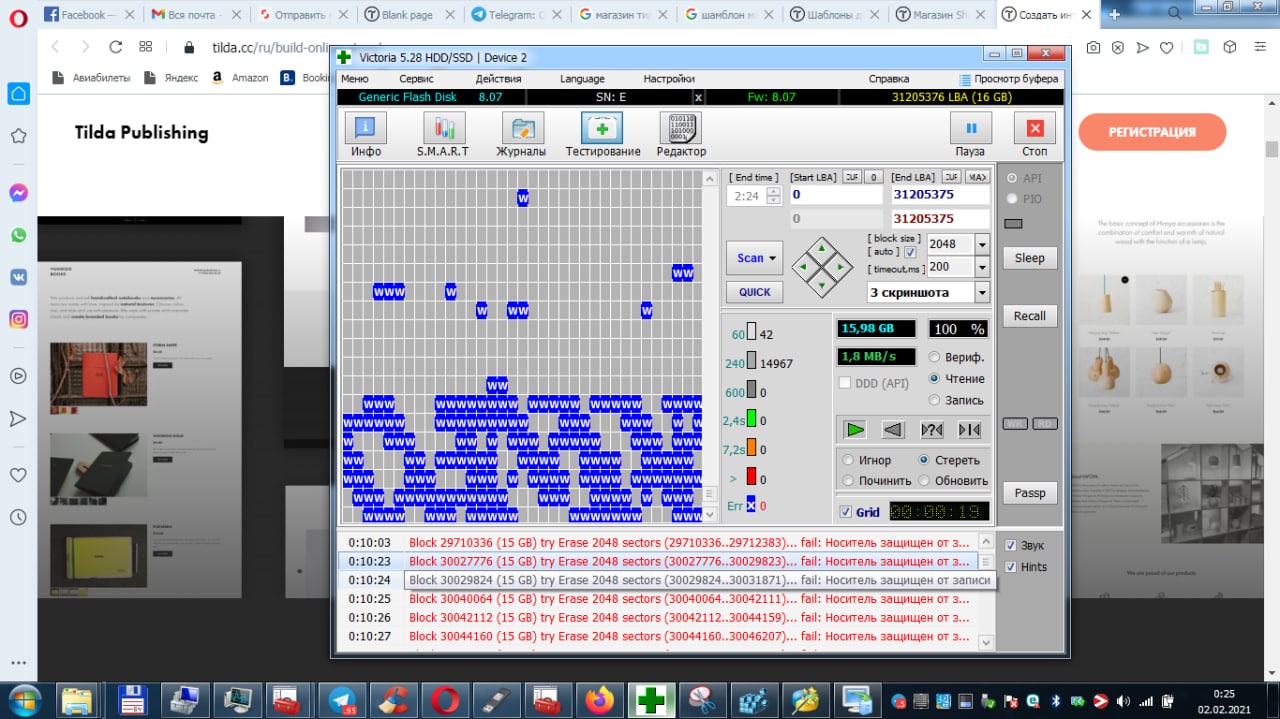Click the Recall button
Viewport: 1280px width, 719px height.
pos(1029,316)
